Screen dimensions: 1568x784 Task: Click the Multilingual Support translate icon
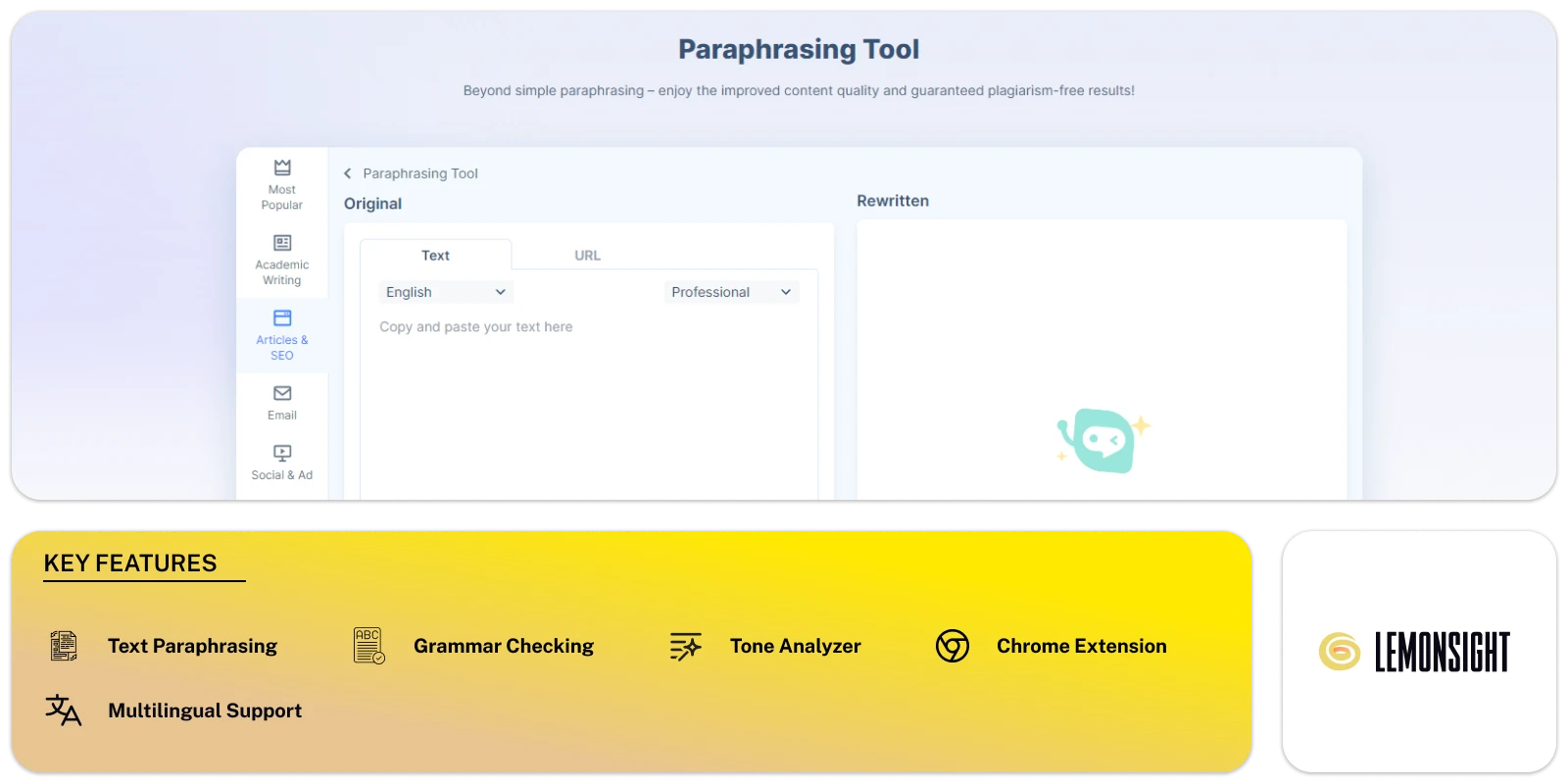coord(64,710)
